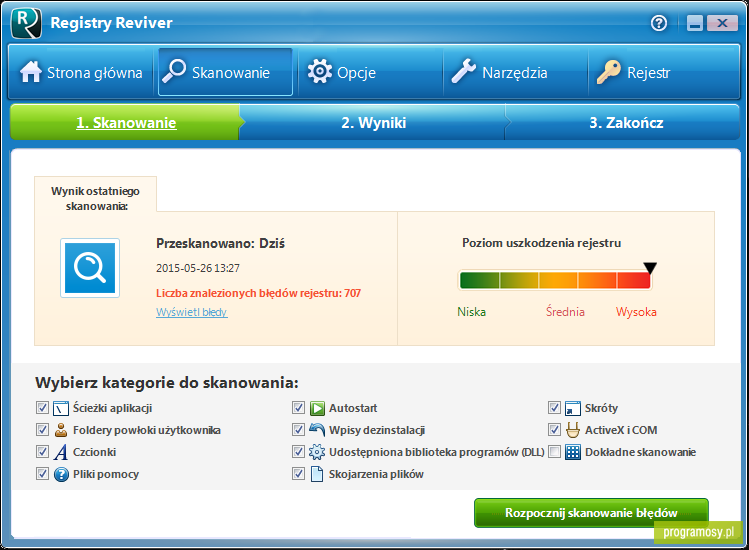
Task: Click Poziom uszkodzenia rejestru heading
Action: click(x=541, y=243)
